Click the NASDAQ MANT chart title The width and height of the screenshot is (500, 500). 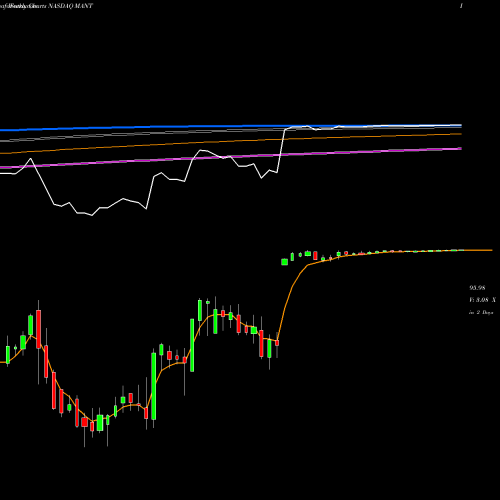pos(71,6)
